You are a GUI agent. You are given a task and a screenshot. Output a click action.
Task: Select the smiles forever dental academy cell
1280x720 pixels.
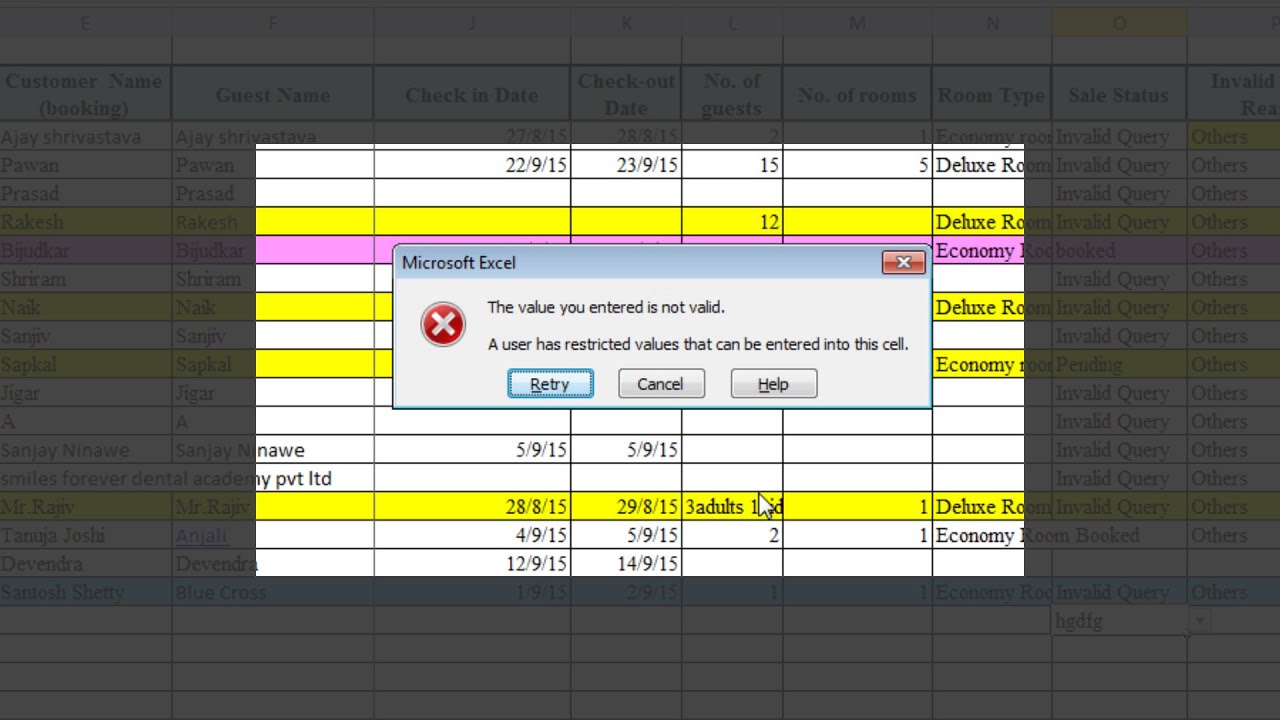pos(86,478)
